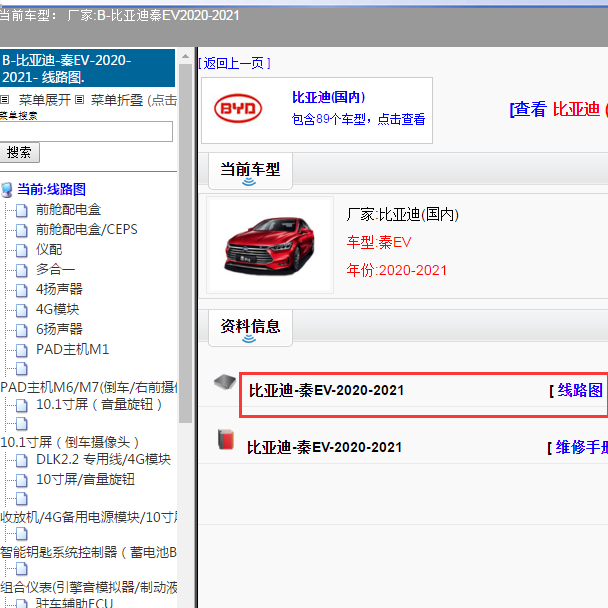Open PAD主机M1 tree item

click(73, 349)
